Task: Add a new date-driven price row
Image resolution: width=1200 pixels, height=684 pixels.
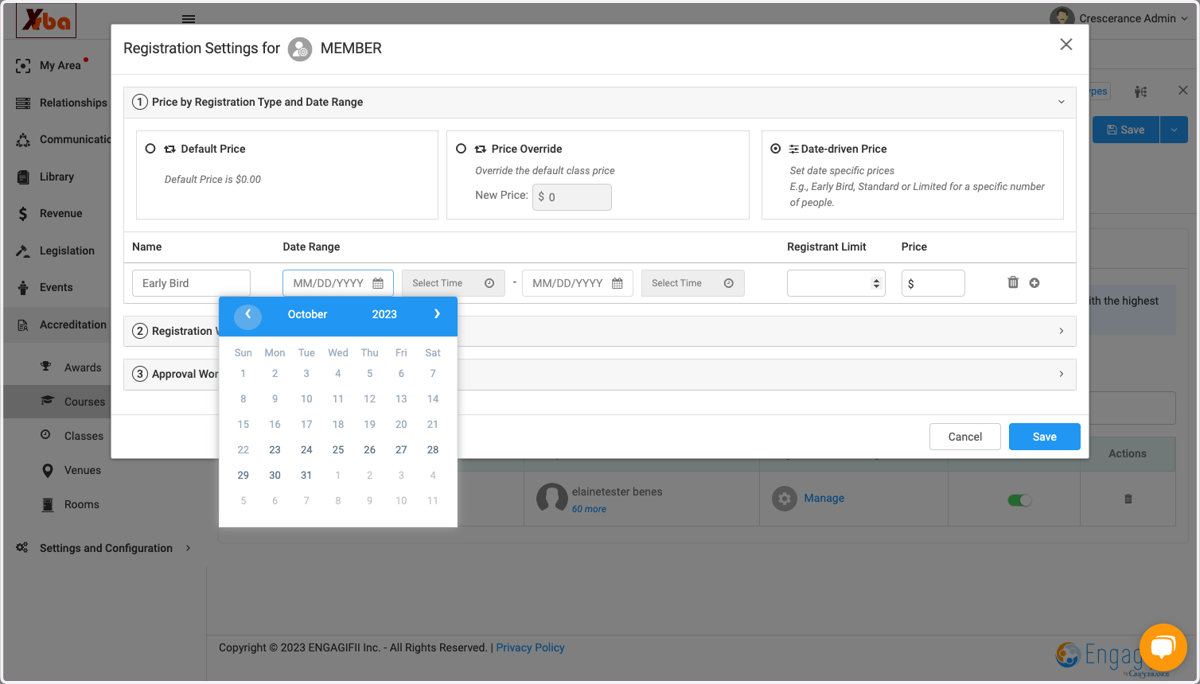Action: click(x=1035, y=283)
